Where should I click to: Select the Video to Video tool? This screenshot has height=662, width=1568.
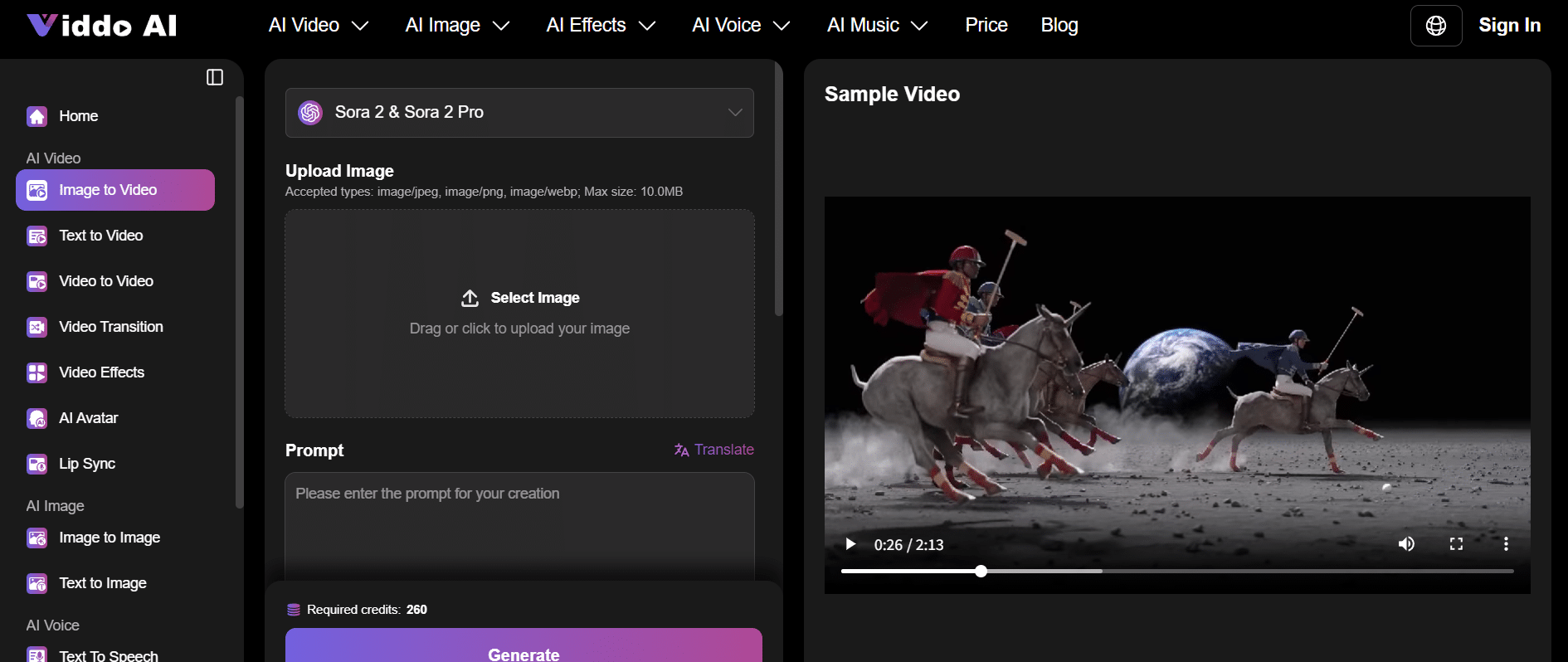click(x=105, y=281)
